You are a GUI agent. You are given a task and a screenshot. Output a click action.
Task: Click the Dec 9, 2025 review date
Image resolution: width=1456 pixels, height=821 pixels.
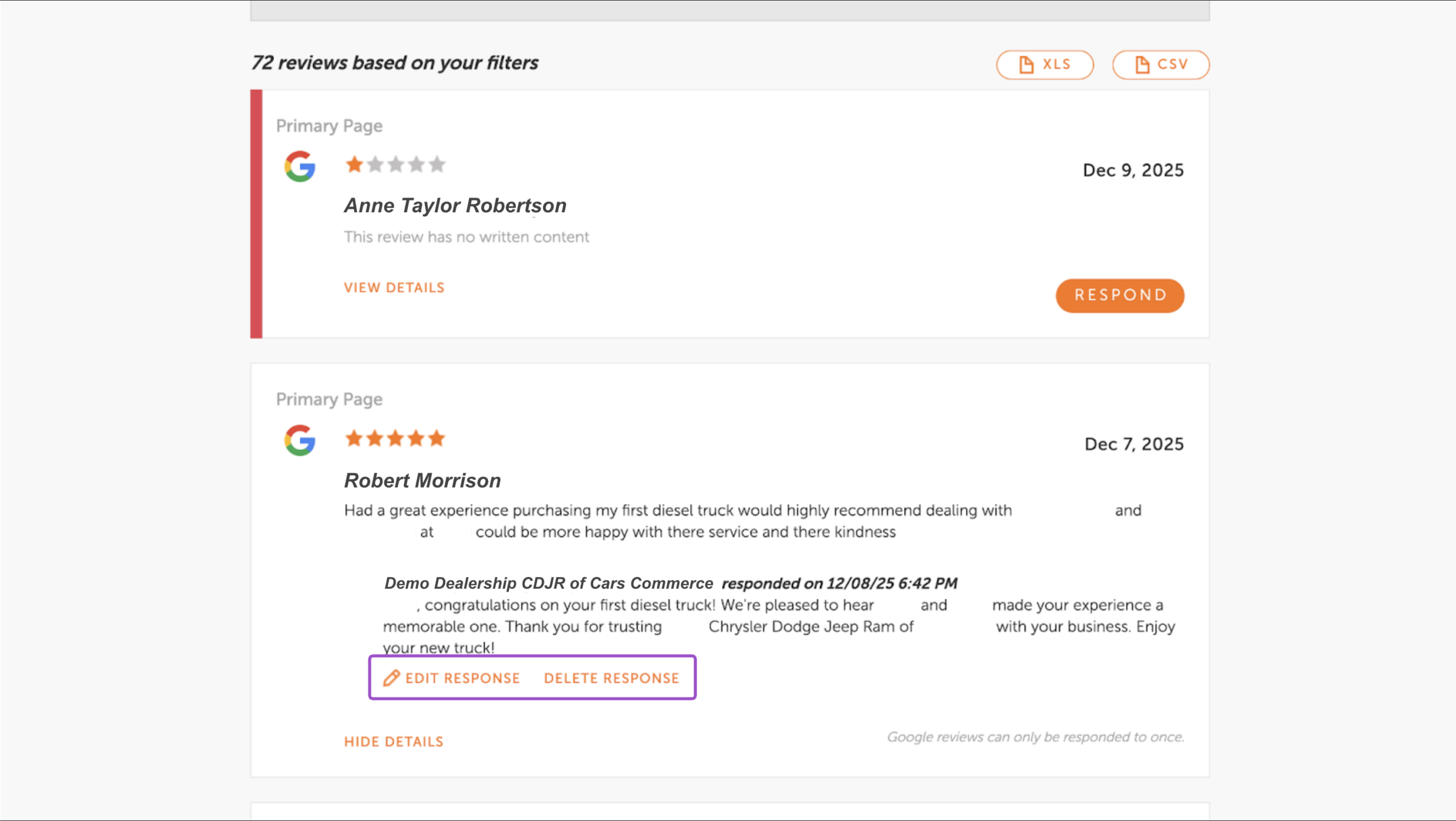click(1133, 170)
